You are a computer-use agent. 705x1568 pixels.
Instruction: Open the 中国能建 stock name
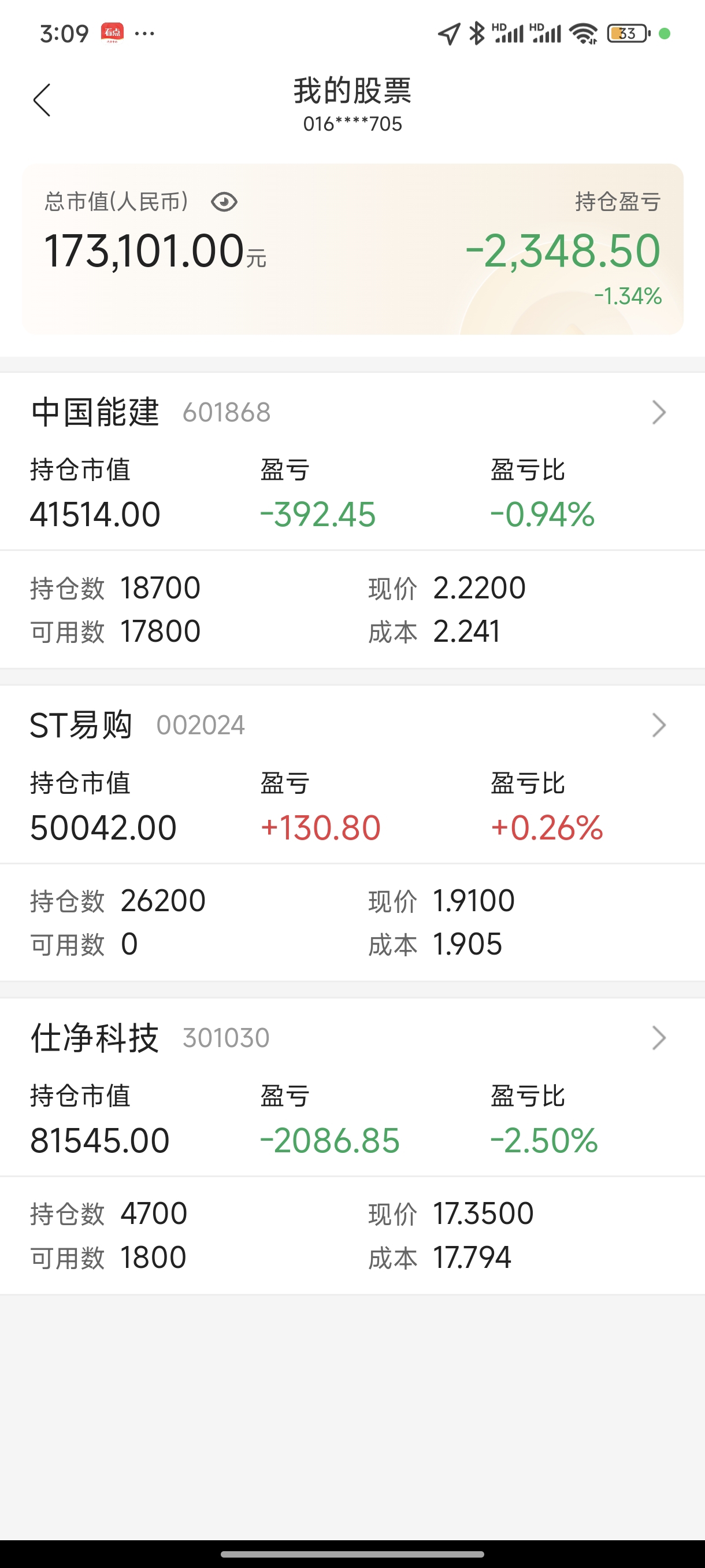[95, 412]
